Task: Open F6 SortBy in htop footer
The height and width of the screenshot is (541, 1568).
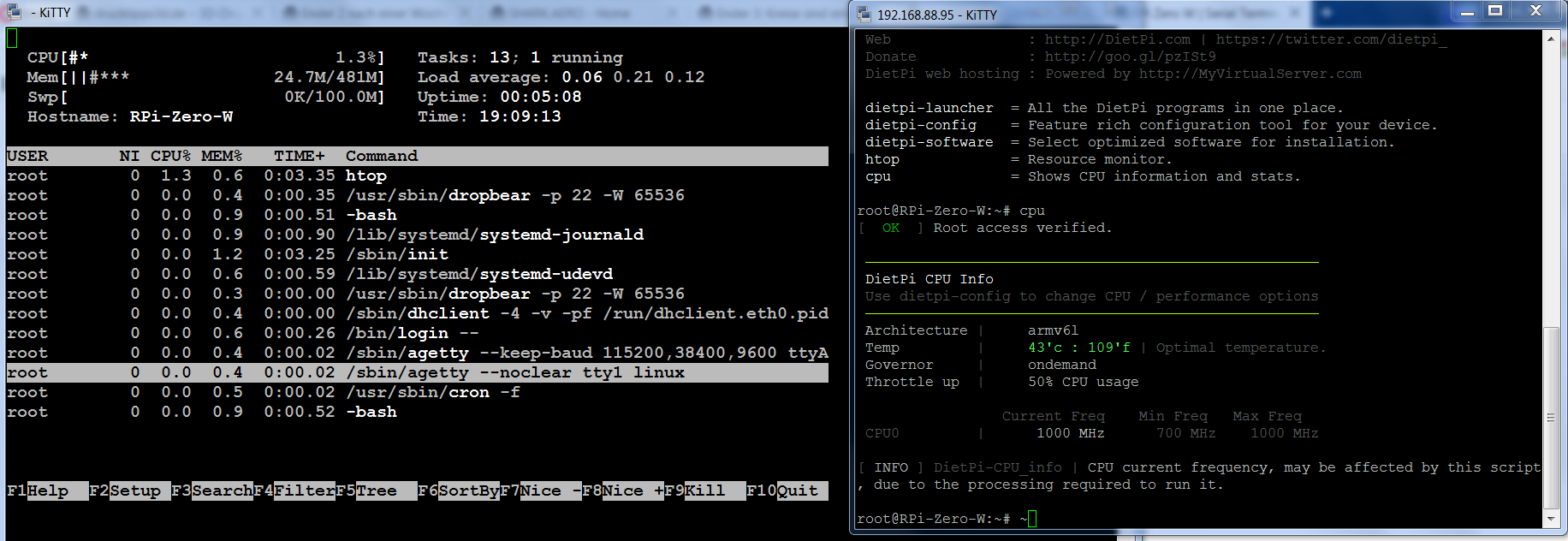Action: [x=459, y=490]
